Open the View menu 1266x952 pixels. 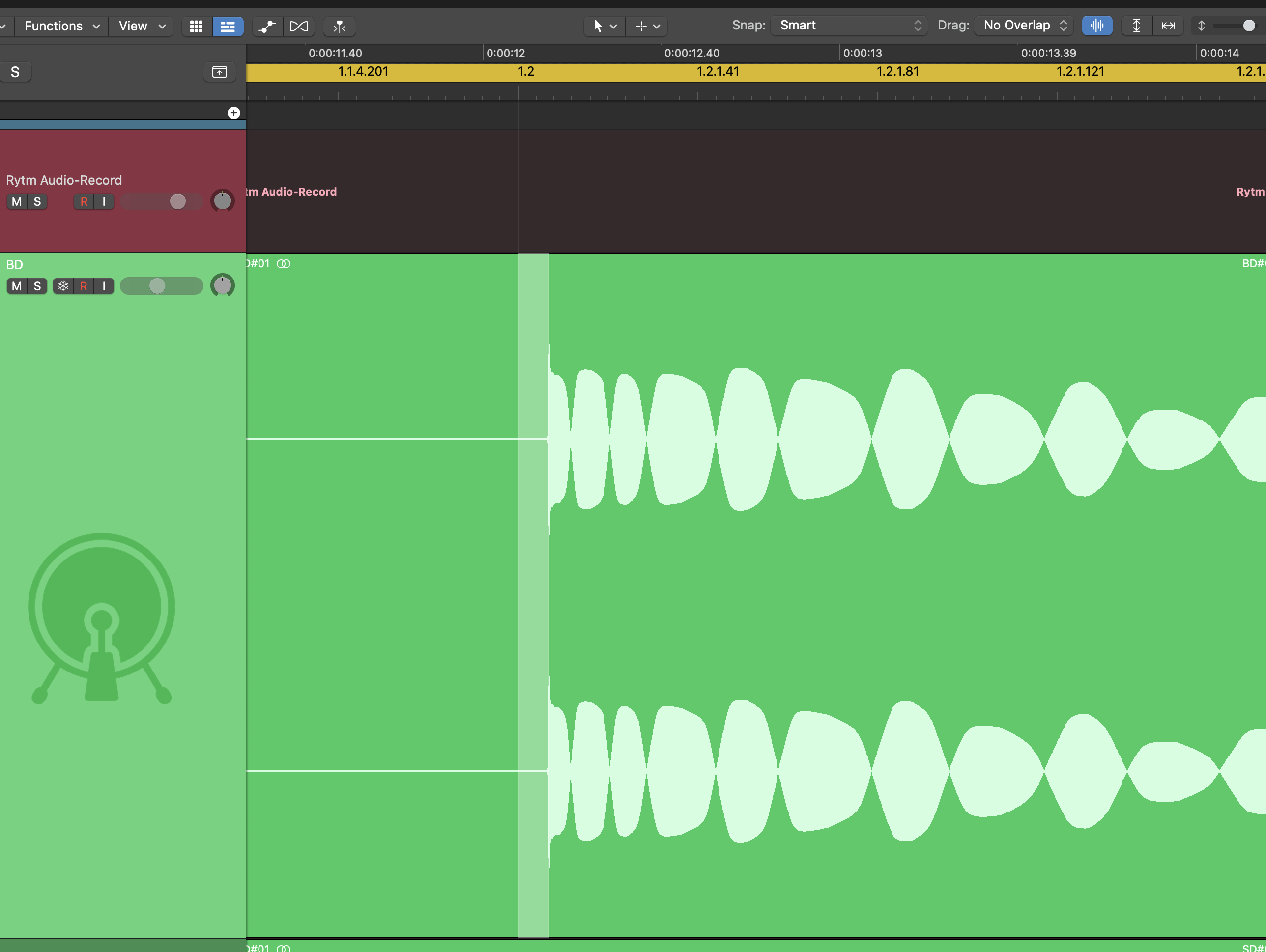tap(142, 27)
